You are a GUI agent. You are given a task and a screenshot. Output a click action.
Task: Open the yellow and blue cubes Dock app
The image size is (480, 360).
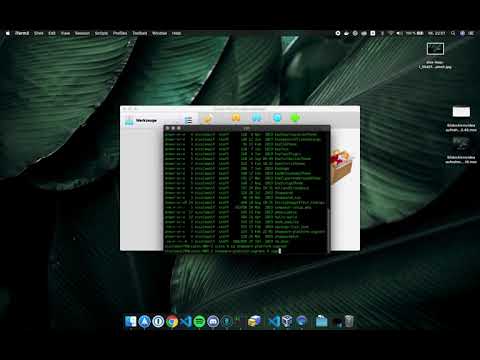click(x=254, y=321)
